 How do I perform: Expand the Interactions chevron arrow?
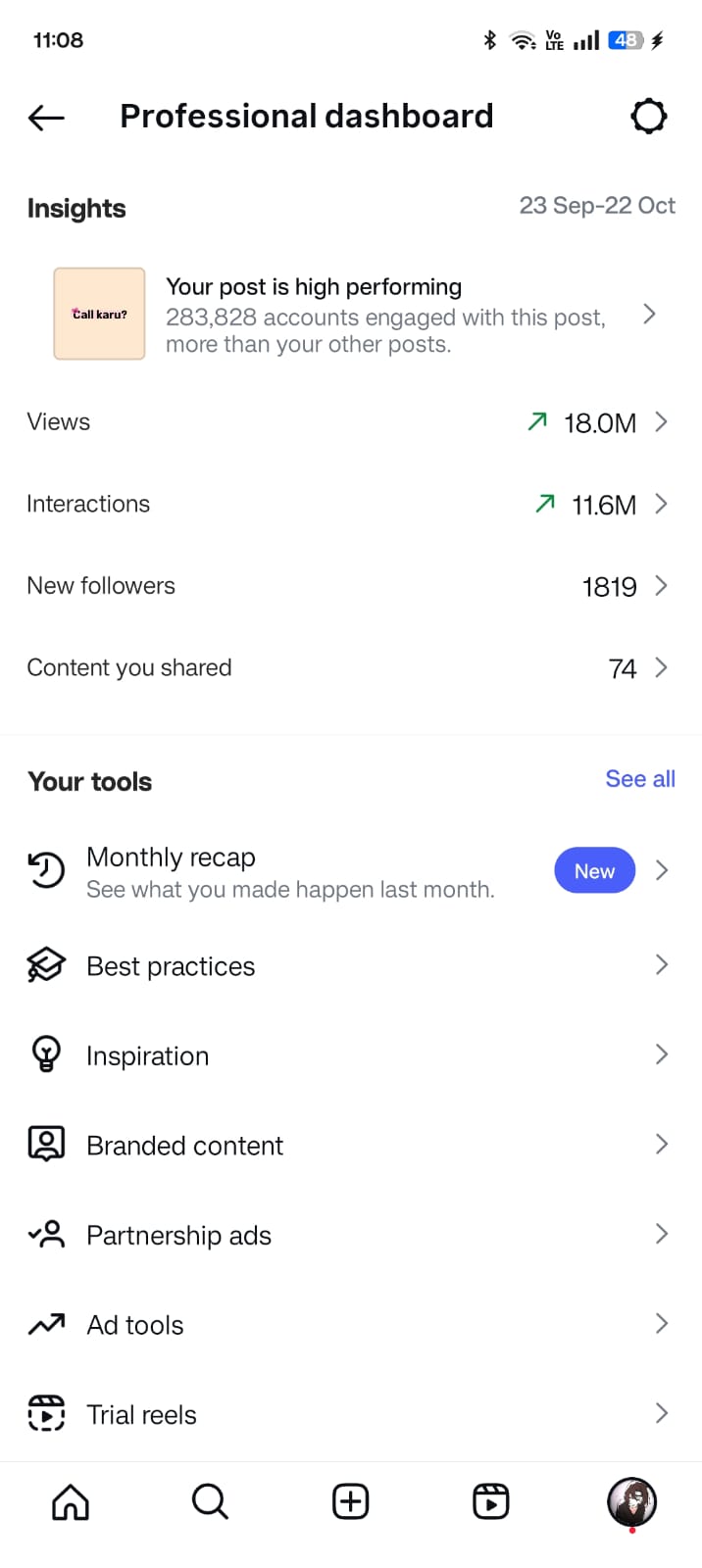point(661,504)
